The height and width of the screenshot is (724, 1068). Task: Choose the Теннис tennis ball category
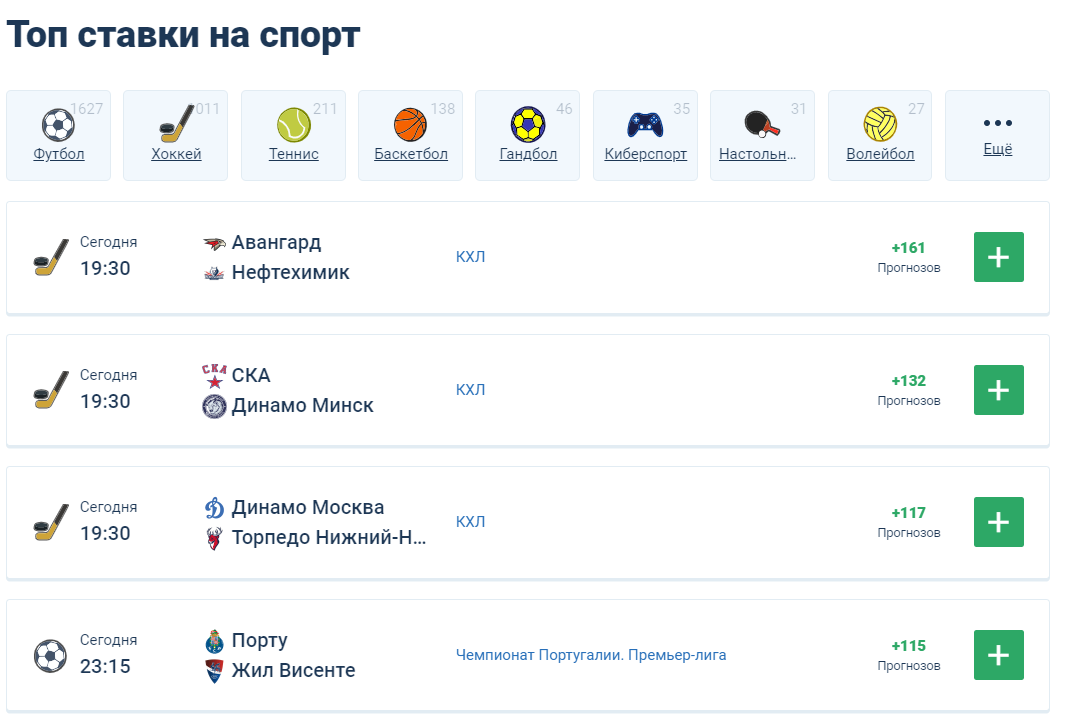294,136
